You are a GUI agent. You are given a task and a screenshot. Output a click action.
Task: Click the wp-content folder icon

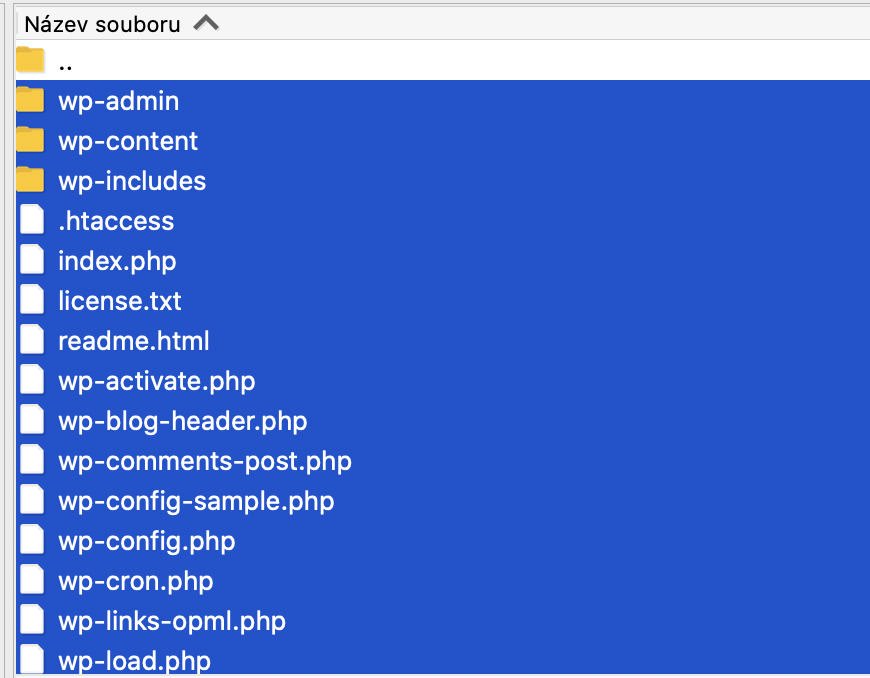pyautogui.click(x=30, y=140)
